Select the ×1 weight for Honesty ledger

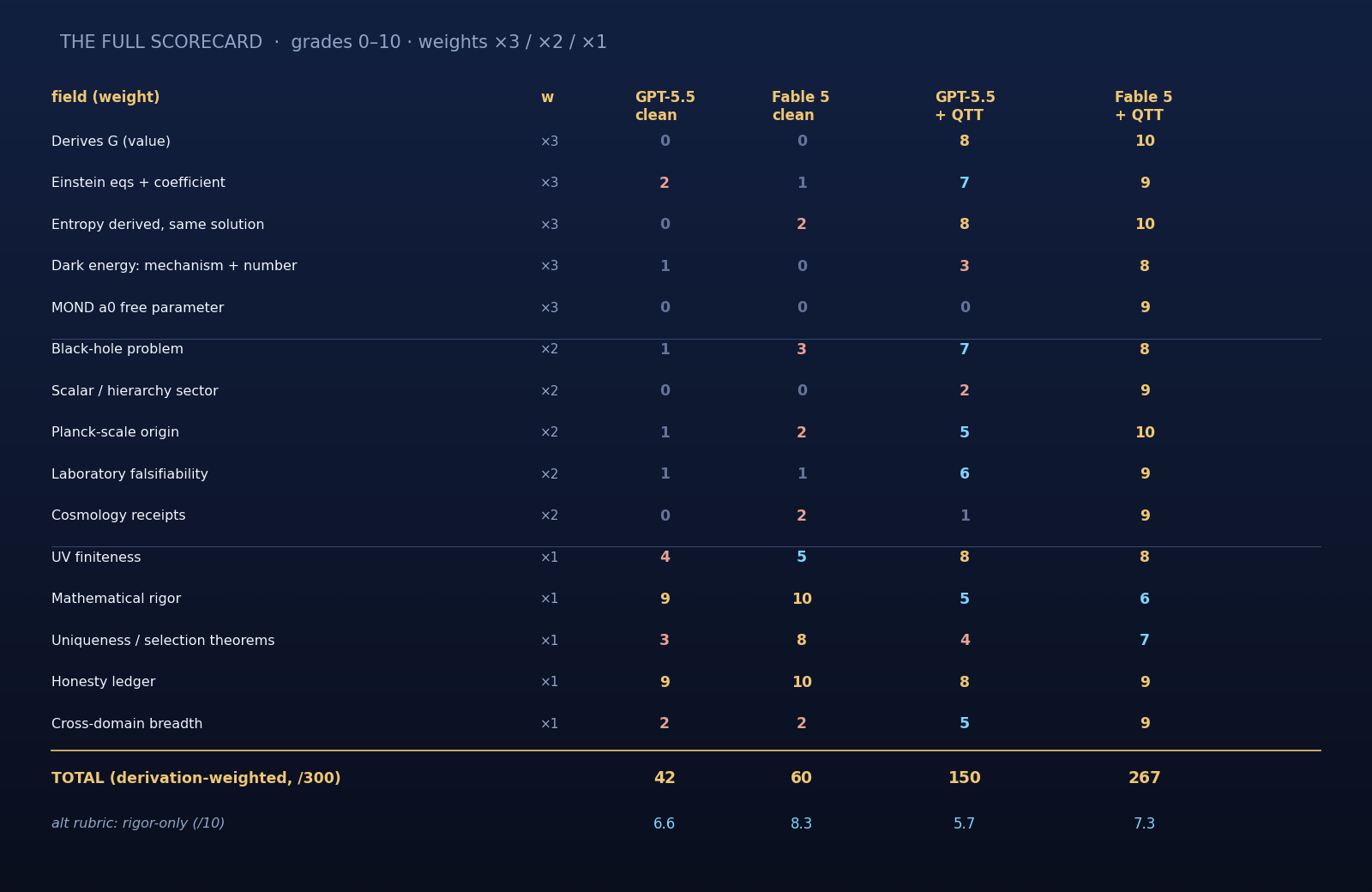[x=549, y=682]
